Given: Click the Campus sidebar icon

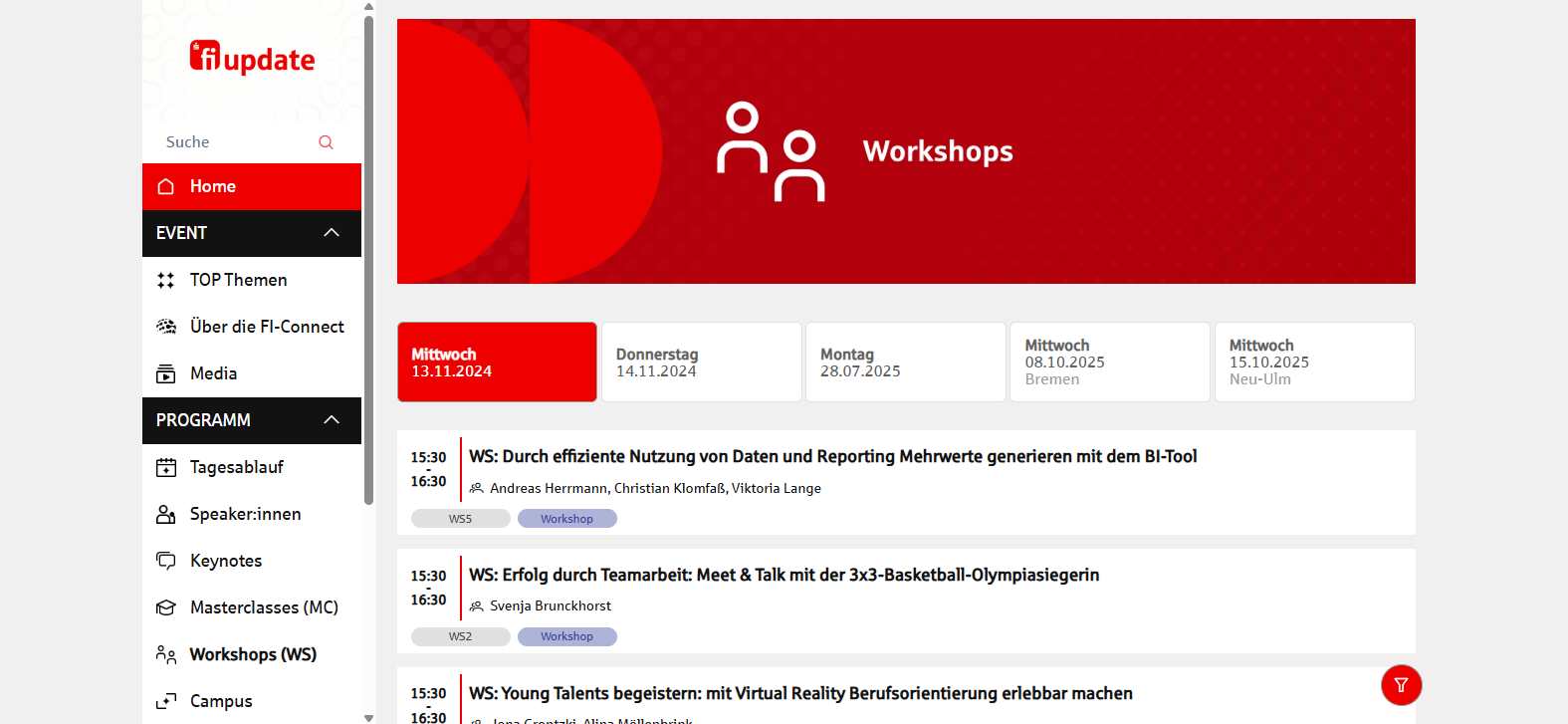Looking at the screenshot, I should [x=166, y=701].
